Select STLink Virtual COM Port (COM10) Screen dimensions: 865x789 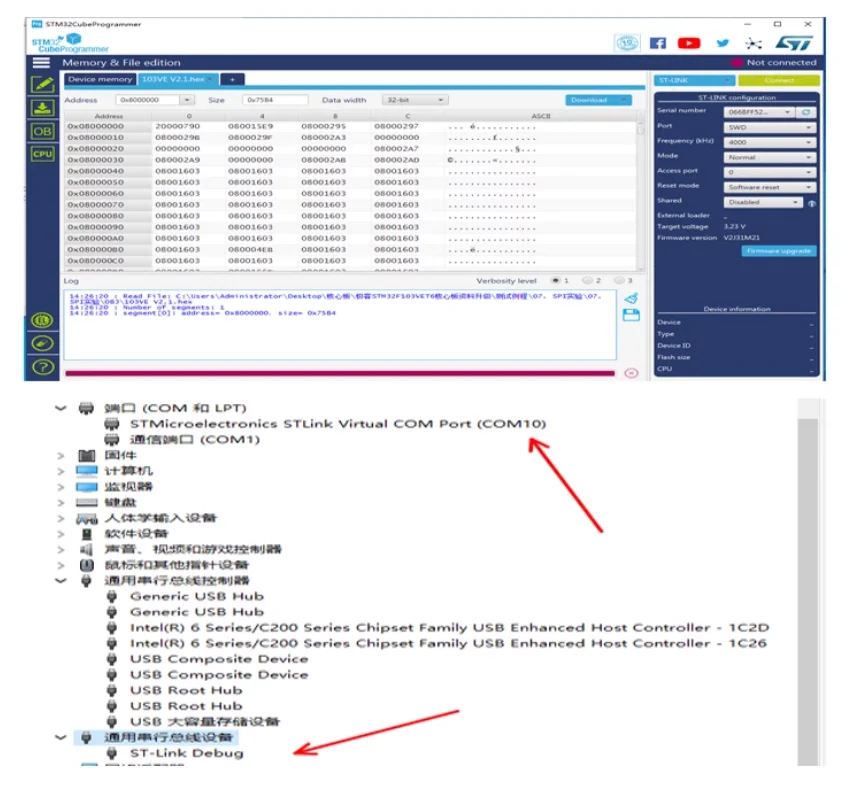[338, 424]
